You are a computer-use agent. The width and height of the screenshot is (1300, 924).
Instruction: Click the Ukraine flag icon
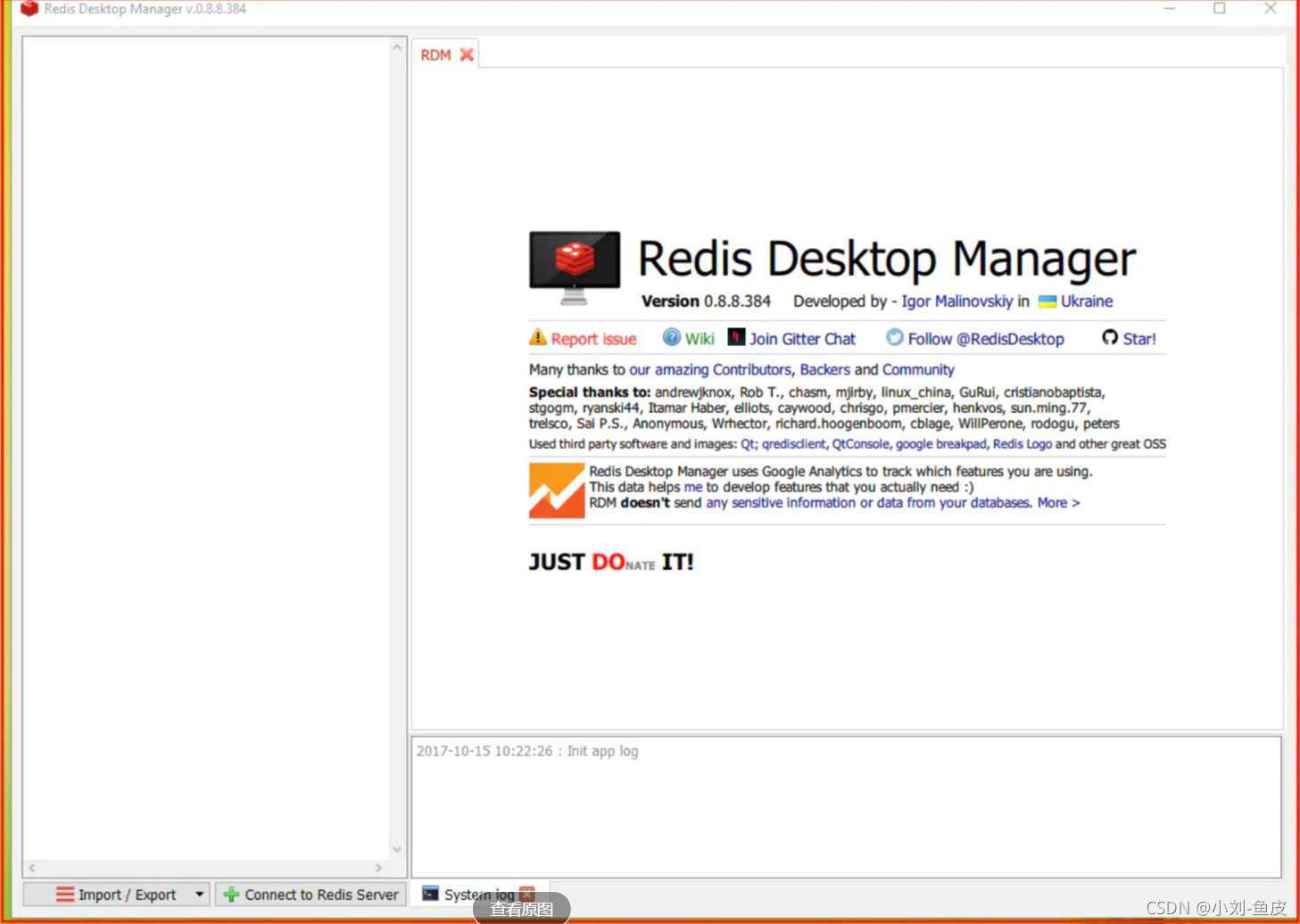click(x=1047, y=301)
